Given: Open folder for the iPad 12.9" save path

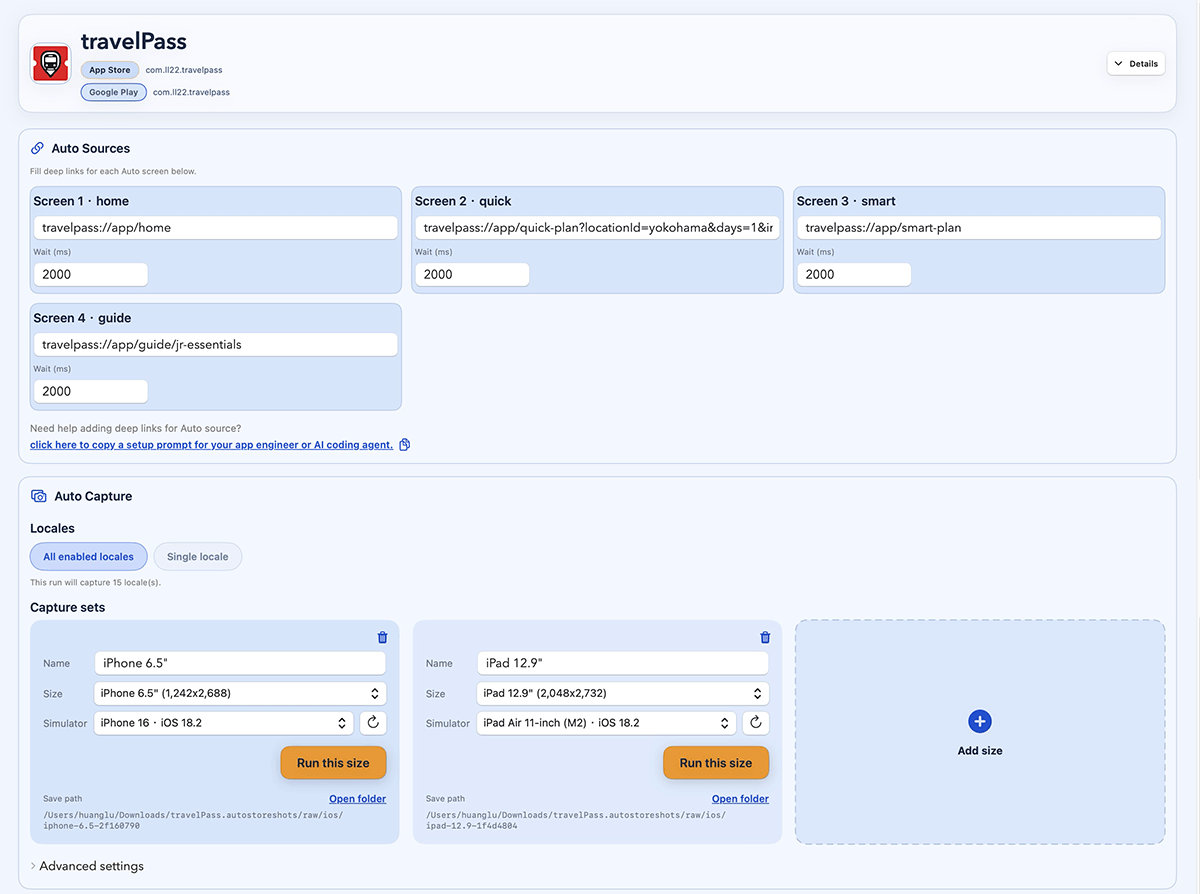Looking at the screenshot, I should pyautogui.click(x=740, y=799).
